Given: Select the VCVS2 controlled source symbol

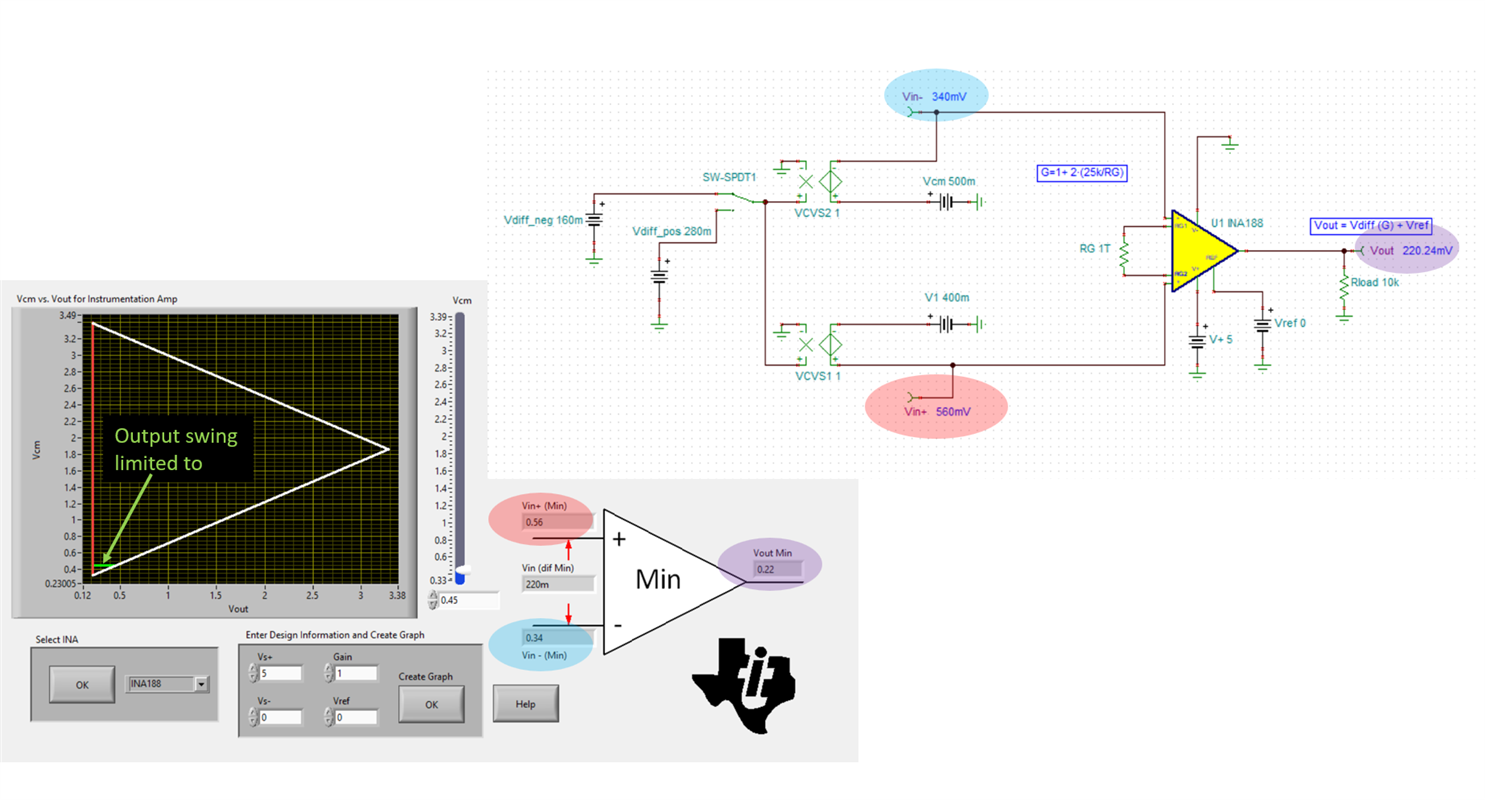Looking at the screenshot, I should pos(820,182).
